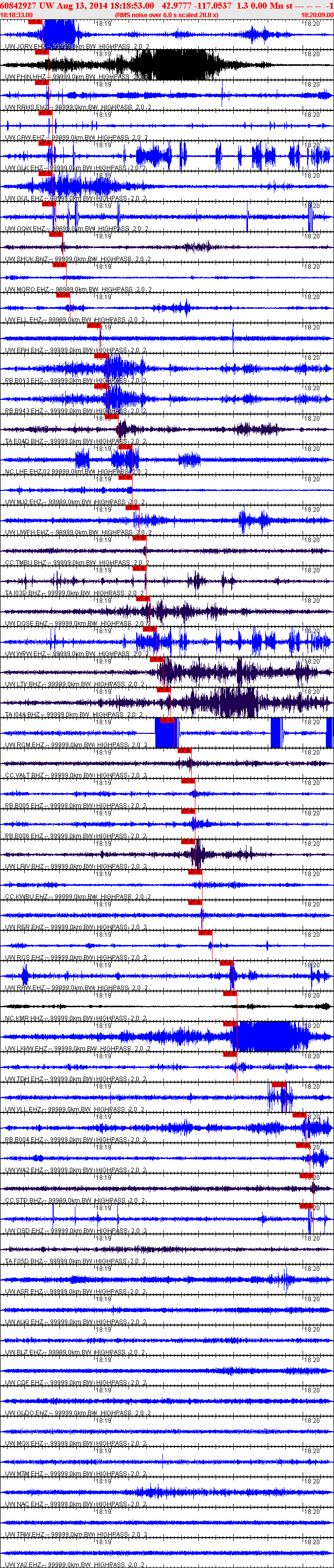Select the 'UW CRW EHZ' station label
The height and width of the screenshot is (1568, 334).
tap(24, 138)
